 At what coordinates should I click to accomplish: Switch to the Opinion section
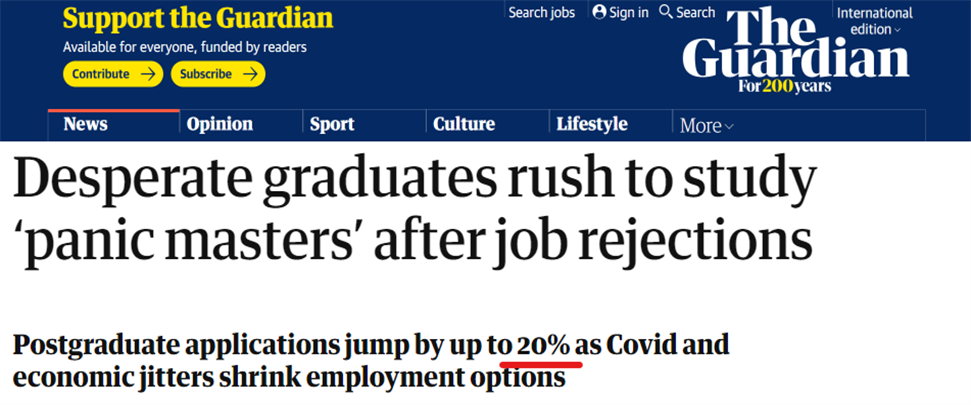click(x=220, y=125)
